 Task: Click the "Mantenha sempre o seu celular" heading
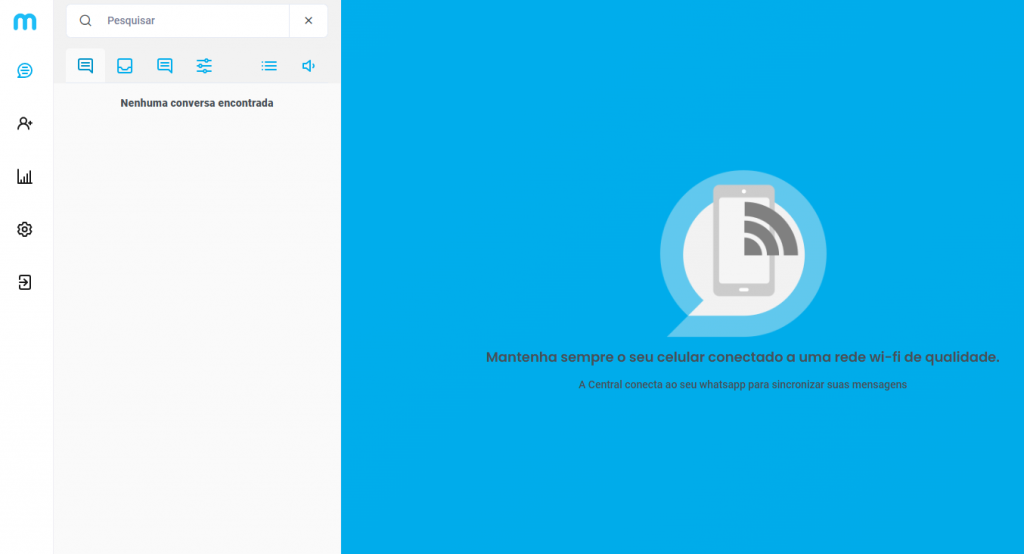742,357
